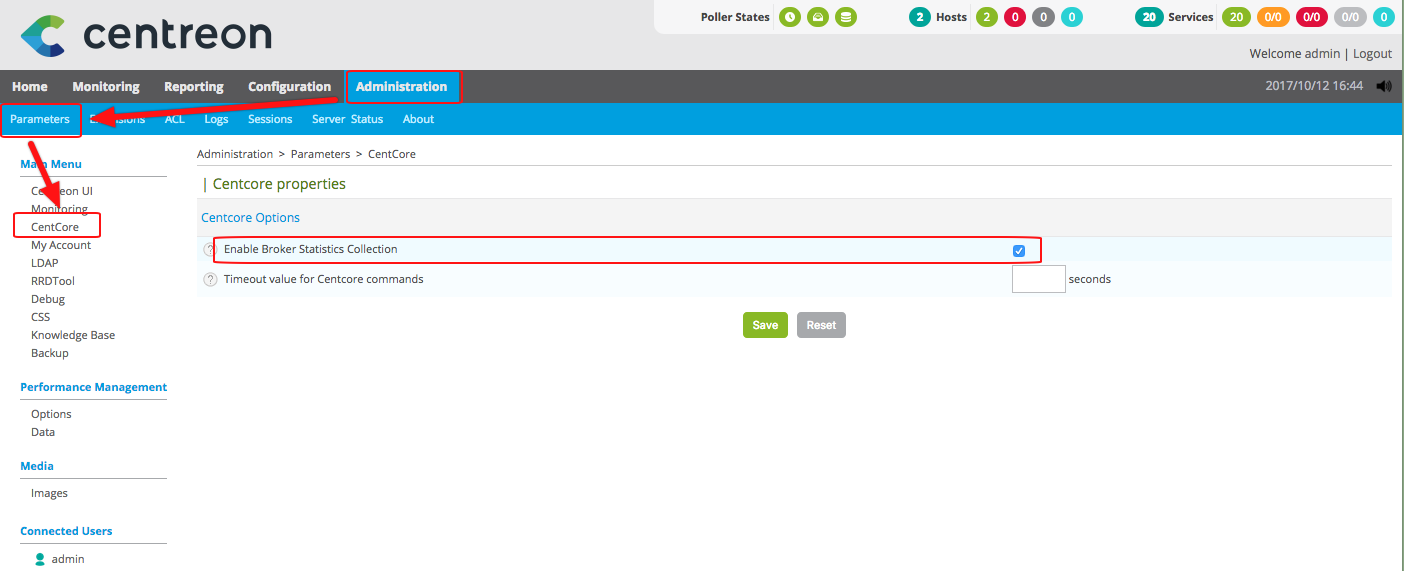
Task: Click the Centcore timeout seconds input field
Action: point(1038,279)
